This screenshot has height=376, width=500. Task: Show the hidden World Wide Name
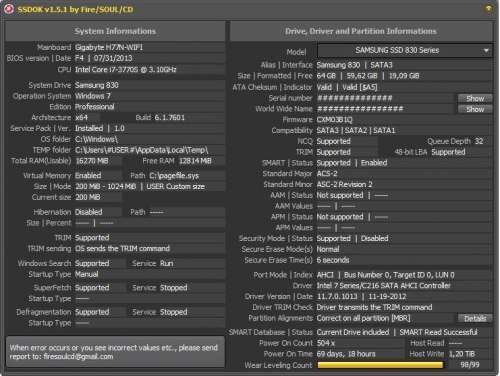pyautogui.click(x=475, y=109)
